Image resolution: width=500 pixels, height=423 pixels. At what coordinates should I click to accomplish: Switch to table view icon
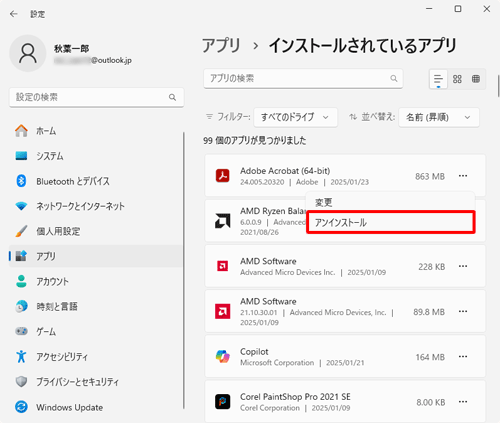(476, 79)
